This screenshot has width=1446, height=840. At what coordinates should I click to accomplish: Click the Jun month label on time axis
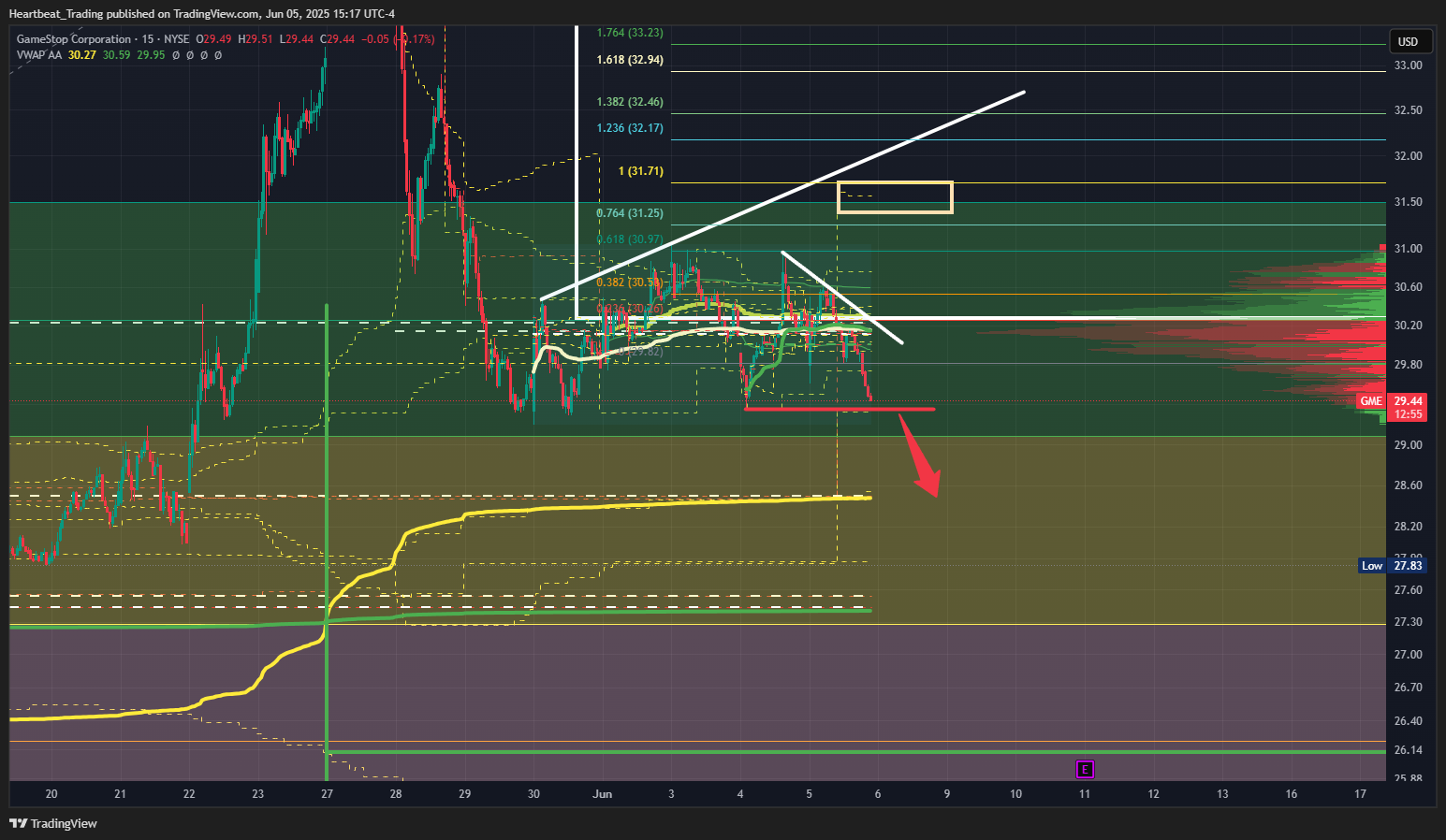[x=603, y=794]
